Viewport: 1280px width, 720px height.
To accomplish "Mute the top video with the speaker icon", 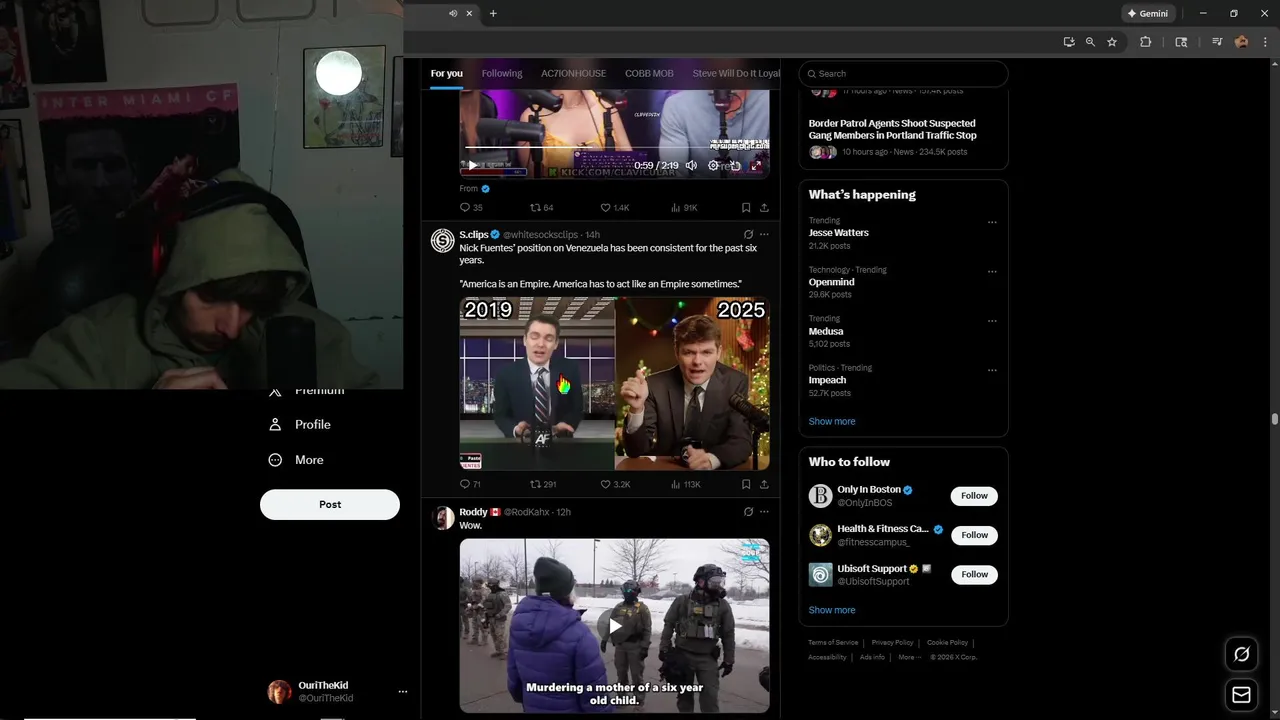I will pyautogui.click(x=691, y=166).
